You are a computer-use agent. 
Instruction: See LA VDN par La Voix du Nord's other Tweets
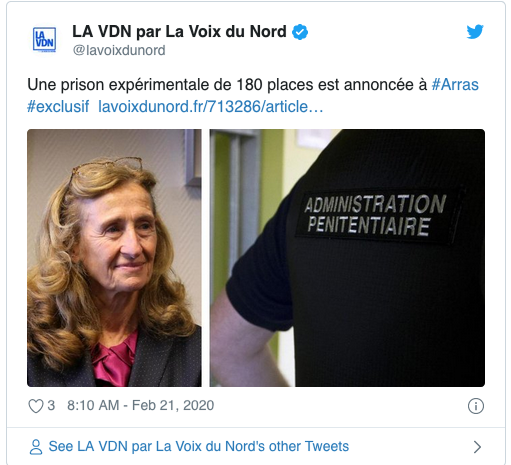click(199, 446)
